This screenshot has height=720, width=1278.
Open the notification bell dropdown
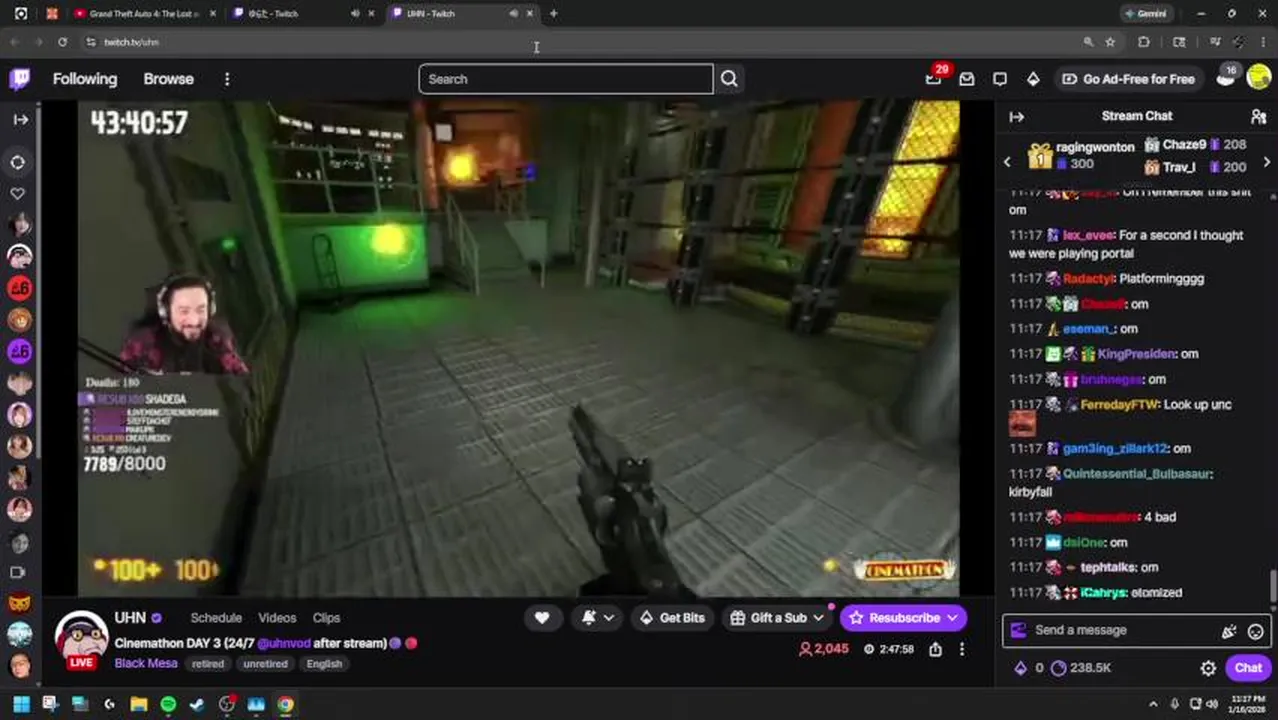point(598,618)
